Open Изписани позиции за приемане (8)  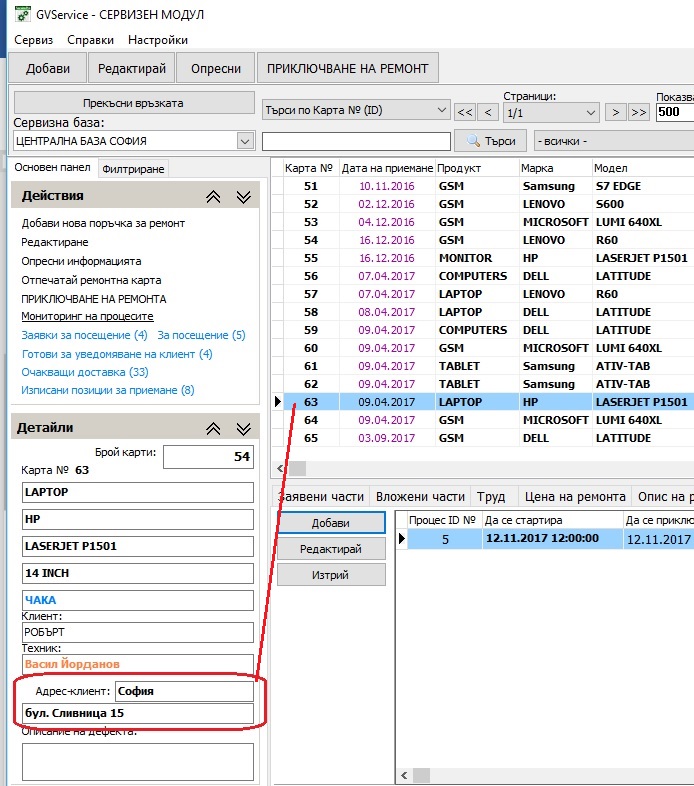pyautogui.click(x=108, y=390)
